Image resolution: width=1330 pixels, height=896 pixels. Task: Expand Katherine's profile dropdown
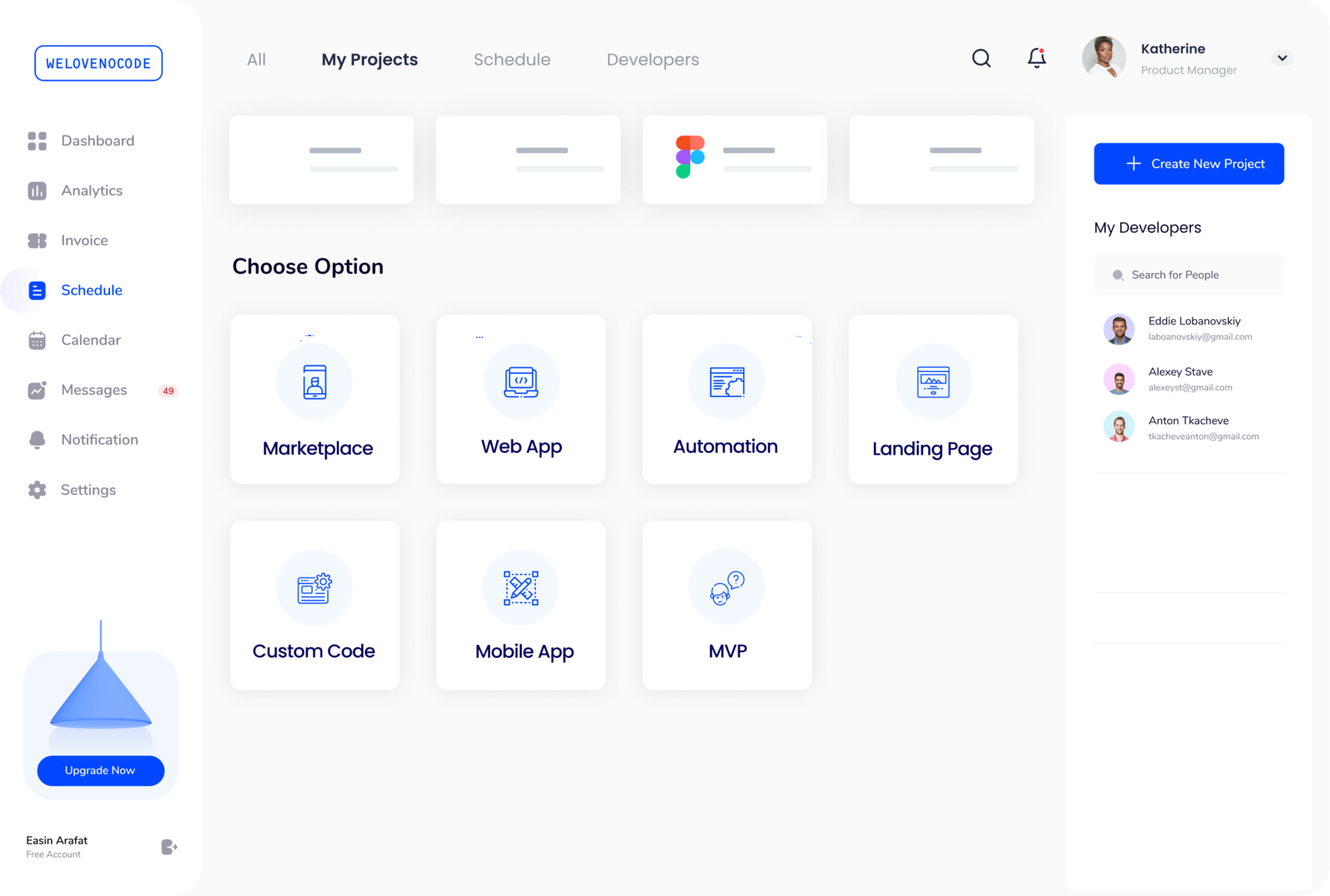tap(1281, 57)
